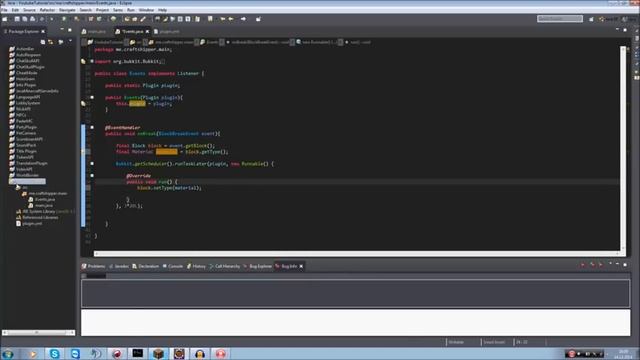The image size is (640, 360).
Task: Open Events.java in Package Explorer
Action: click(44, 200)
